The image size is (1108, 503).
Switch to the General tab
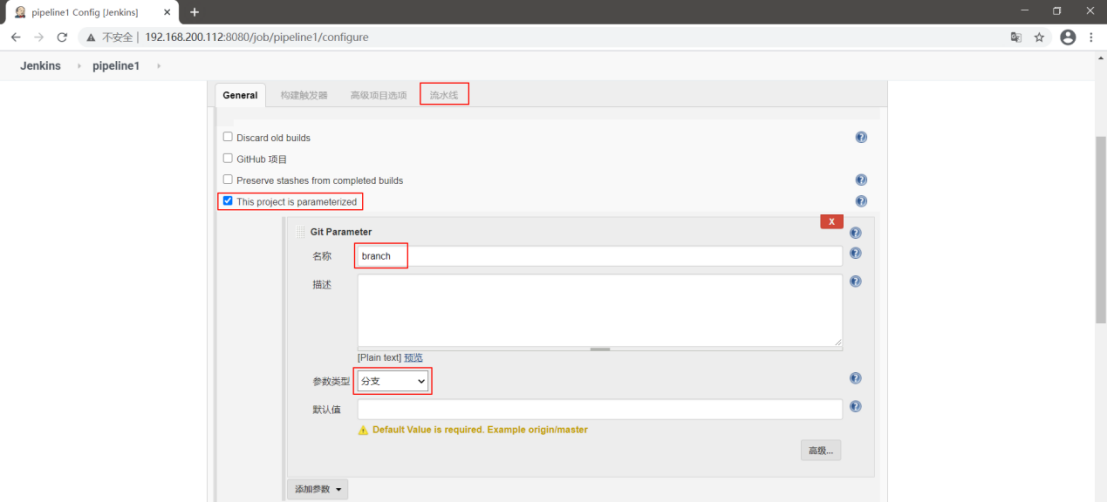[x=240, y=95]
